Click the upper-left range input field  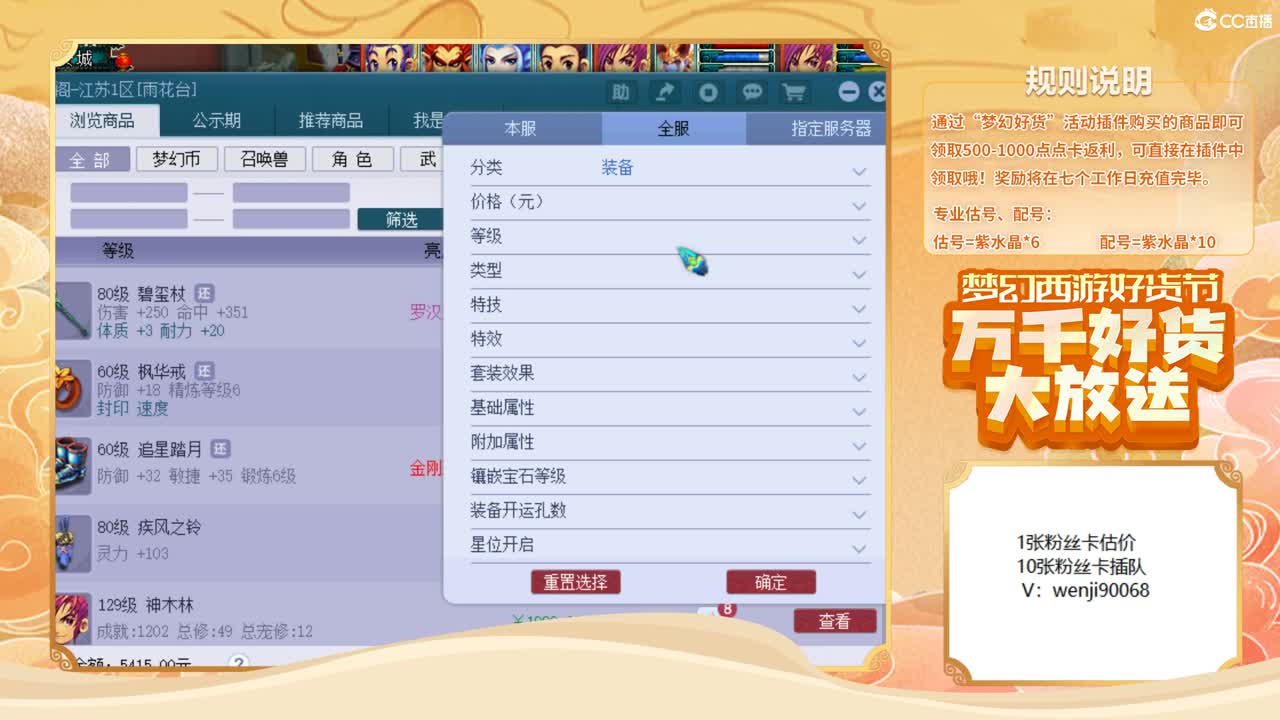point(128,192)
